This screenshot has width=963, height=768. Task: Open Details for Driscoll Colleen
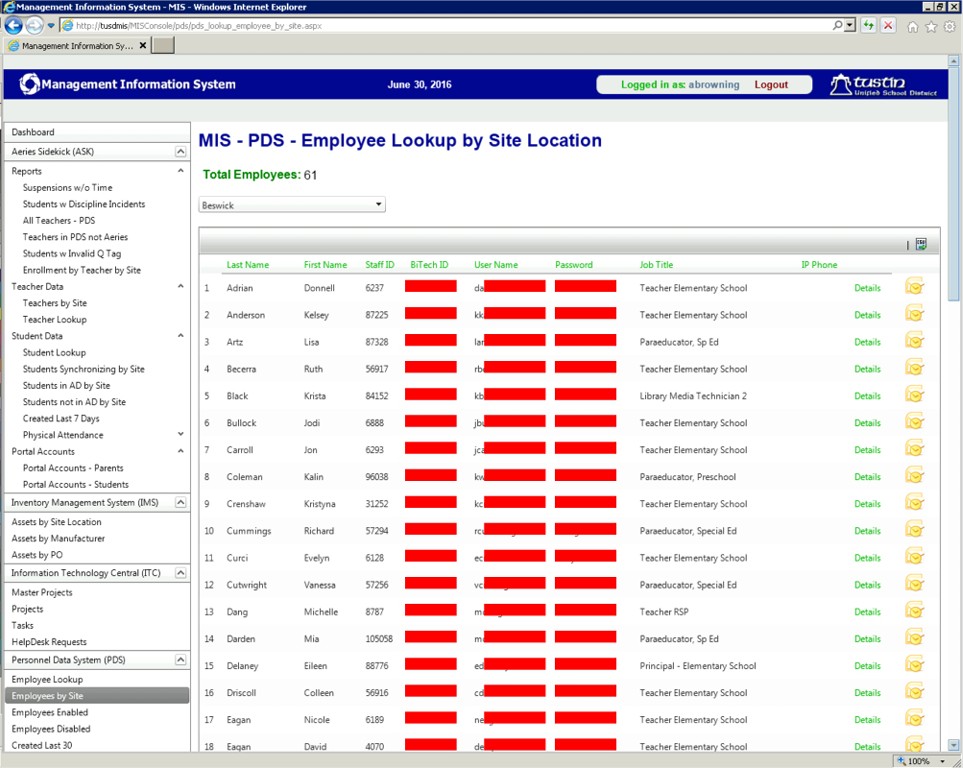[x=867, y=693]
